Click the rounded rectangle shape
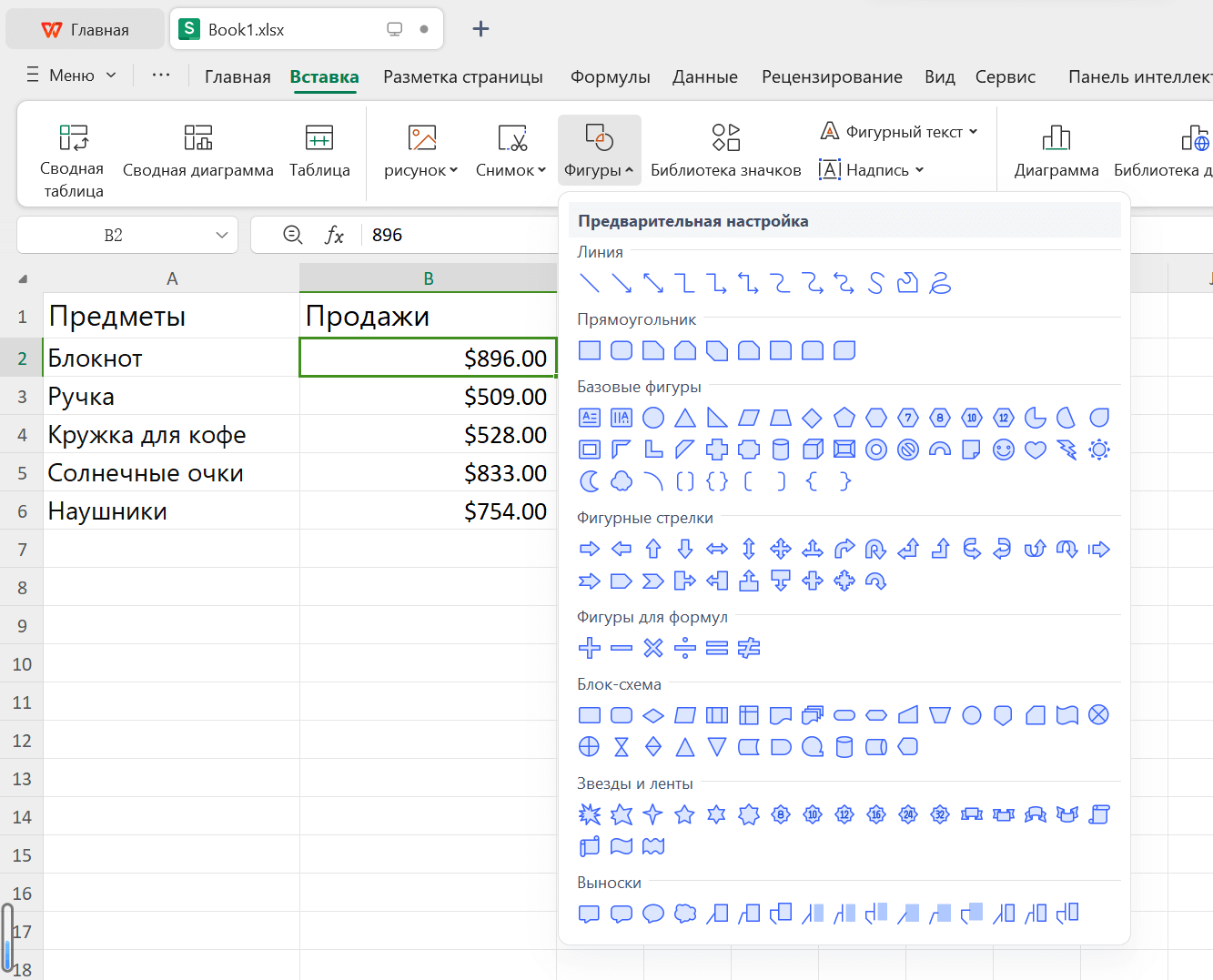Viewport: 1213px width, 980px height. [x=622, y=350]
